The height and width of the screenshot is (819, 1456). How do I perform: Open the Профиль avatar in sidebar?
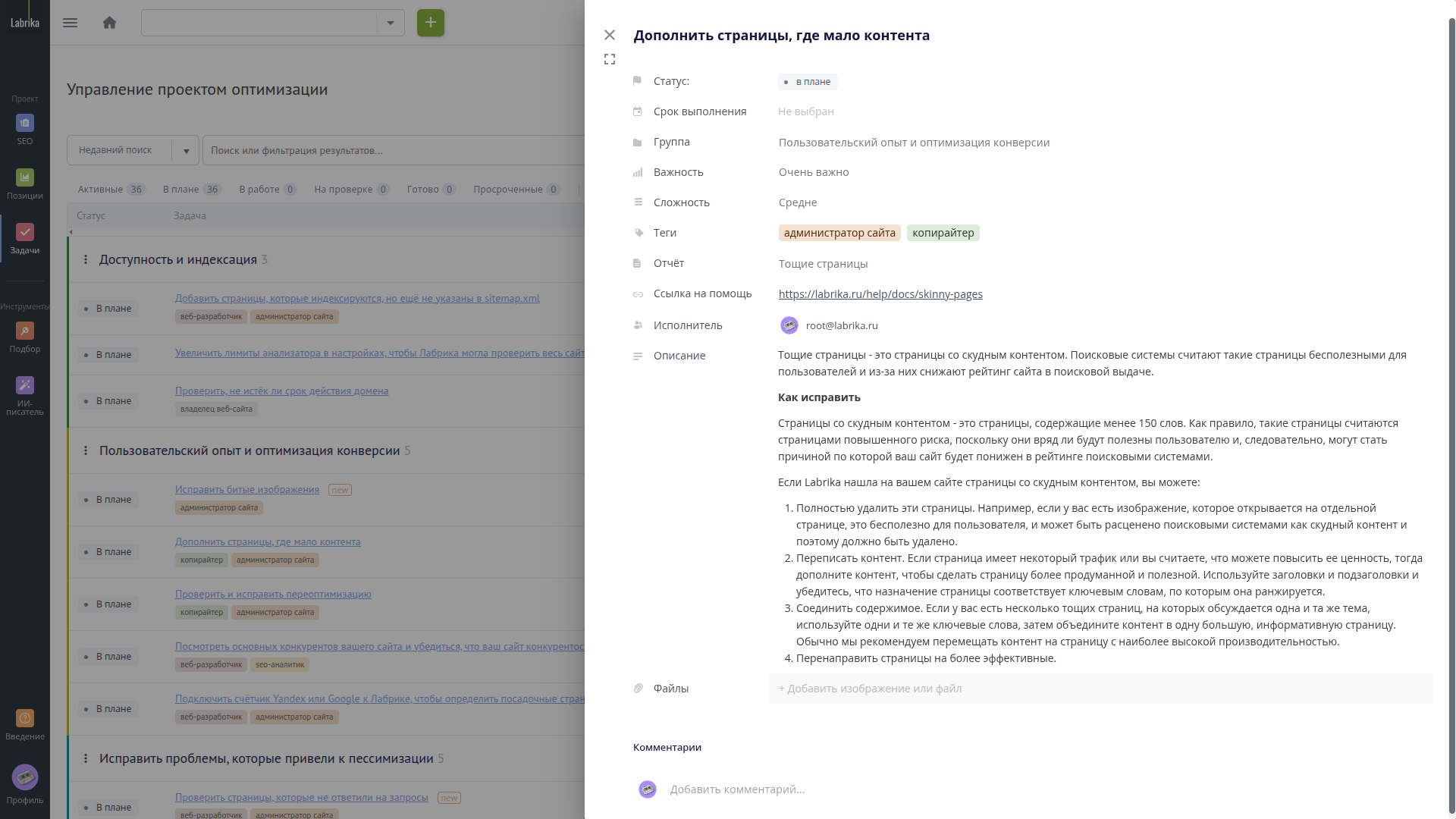[x=25, y=785]
